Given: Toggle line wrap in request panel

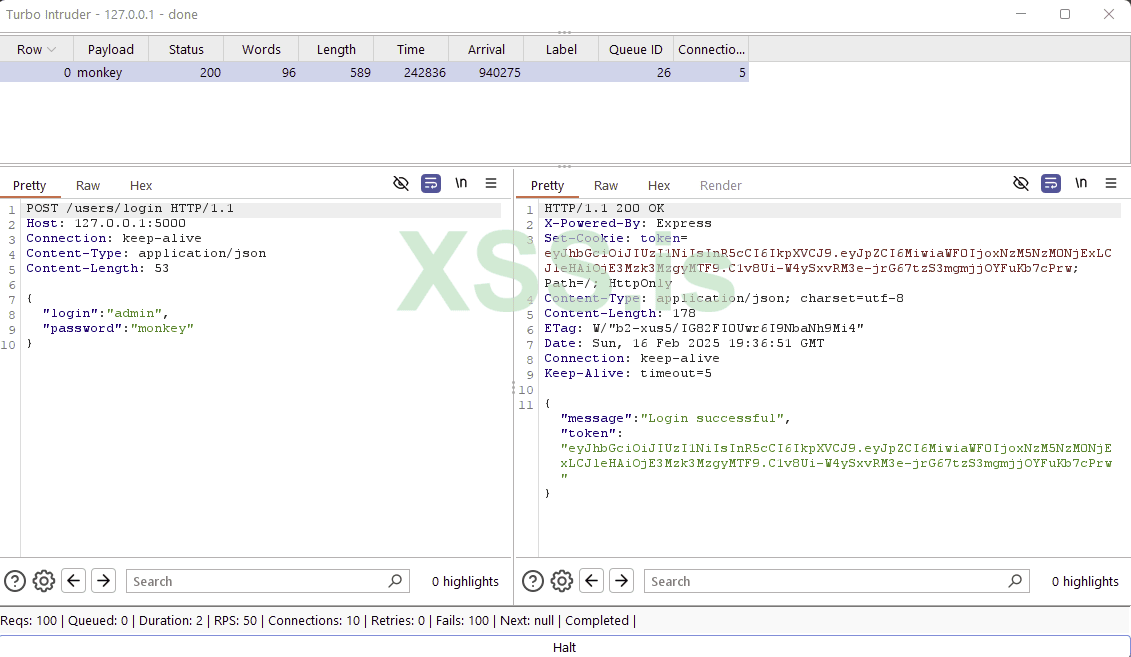Looking at the screenshot, I should coord(431,183).
